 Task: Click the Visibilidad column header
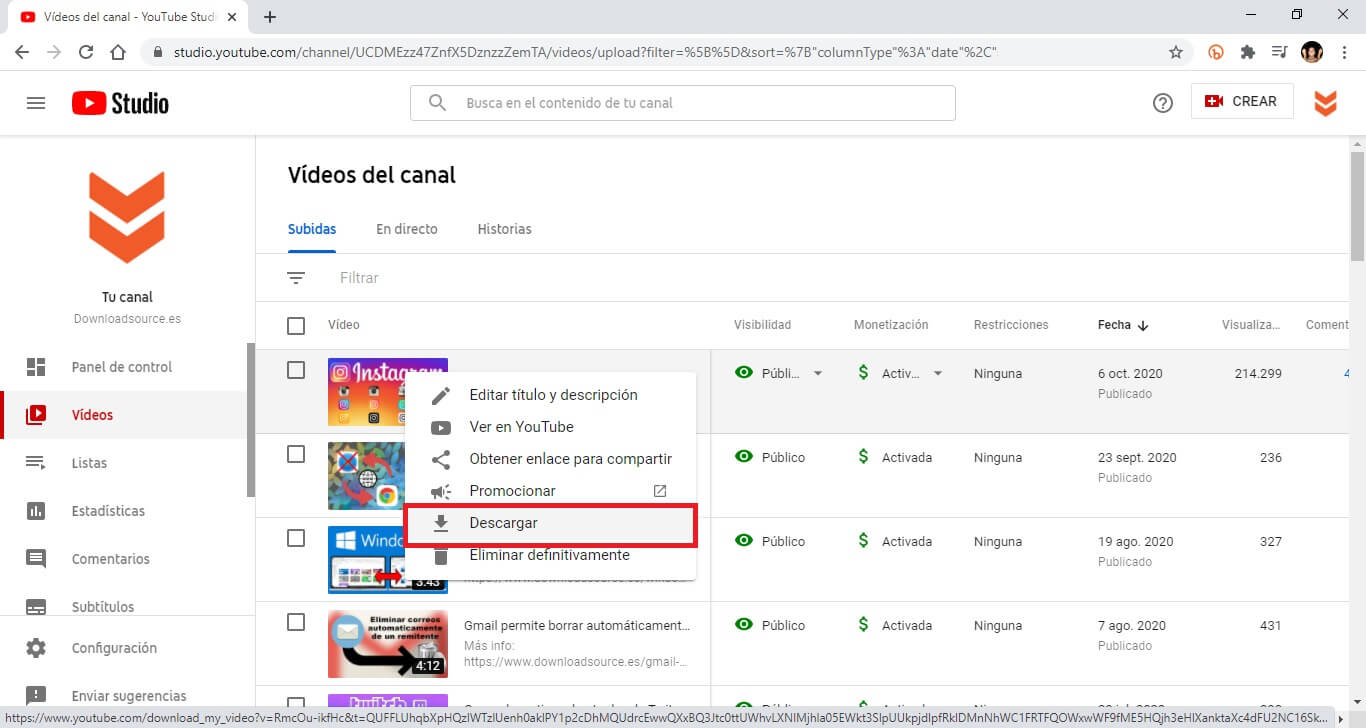click(x=762, y=325)
